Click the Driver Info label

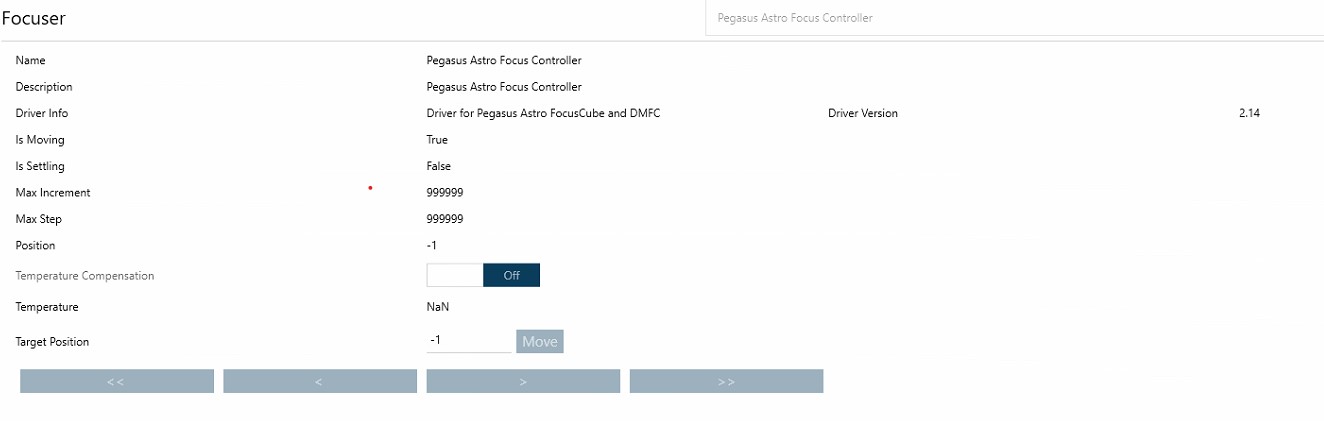pos(42,113)
